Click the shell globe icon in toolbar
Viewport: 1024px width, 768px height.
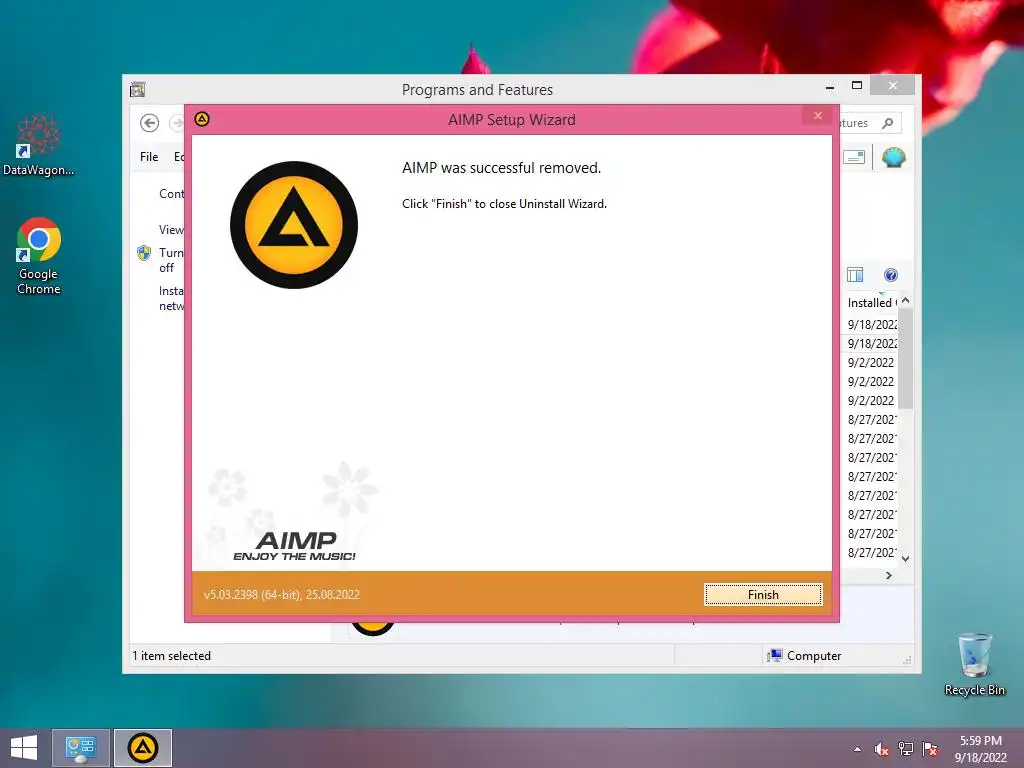893,157
